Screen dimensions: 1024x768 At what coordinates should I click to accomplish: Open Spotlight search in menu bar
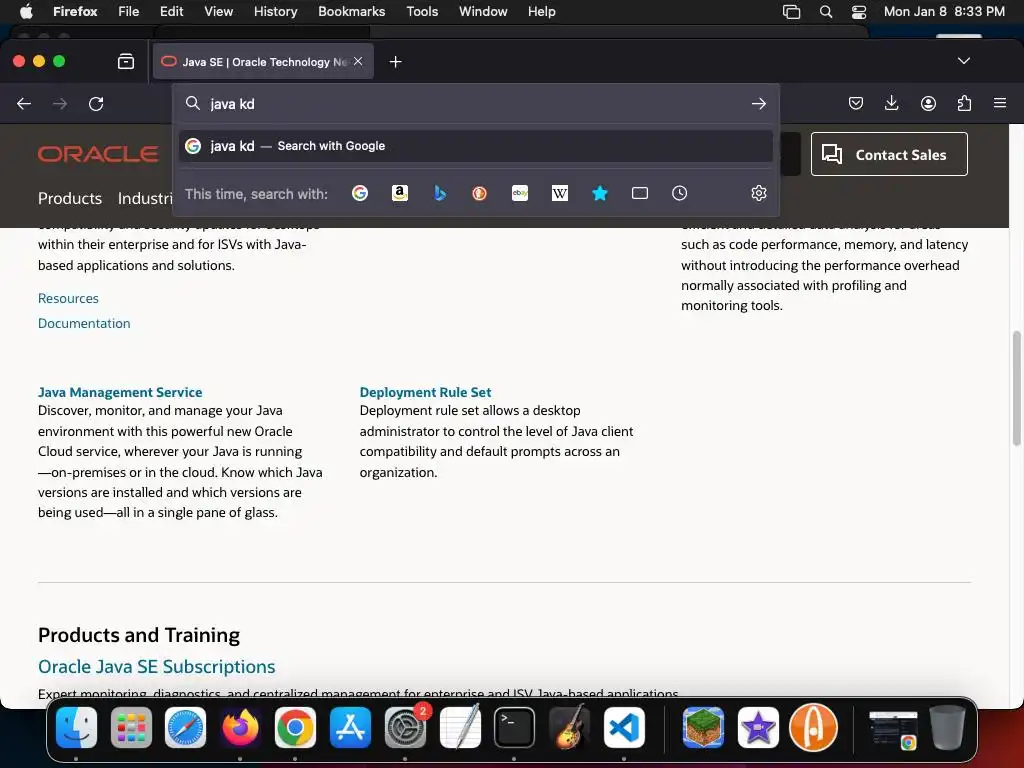(825, 11)
